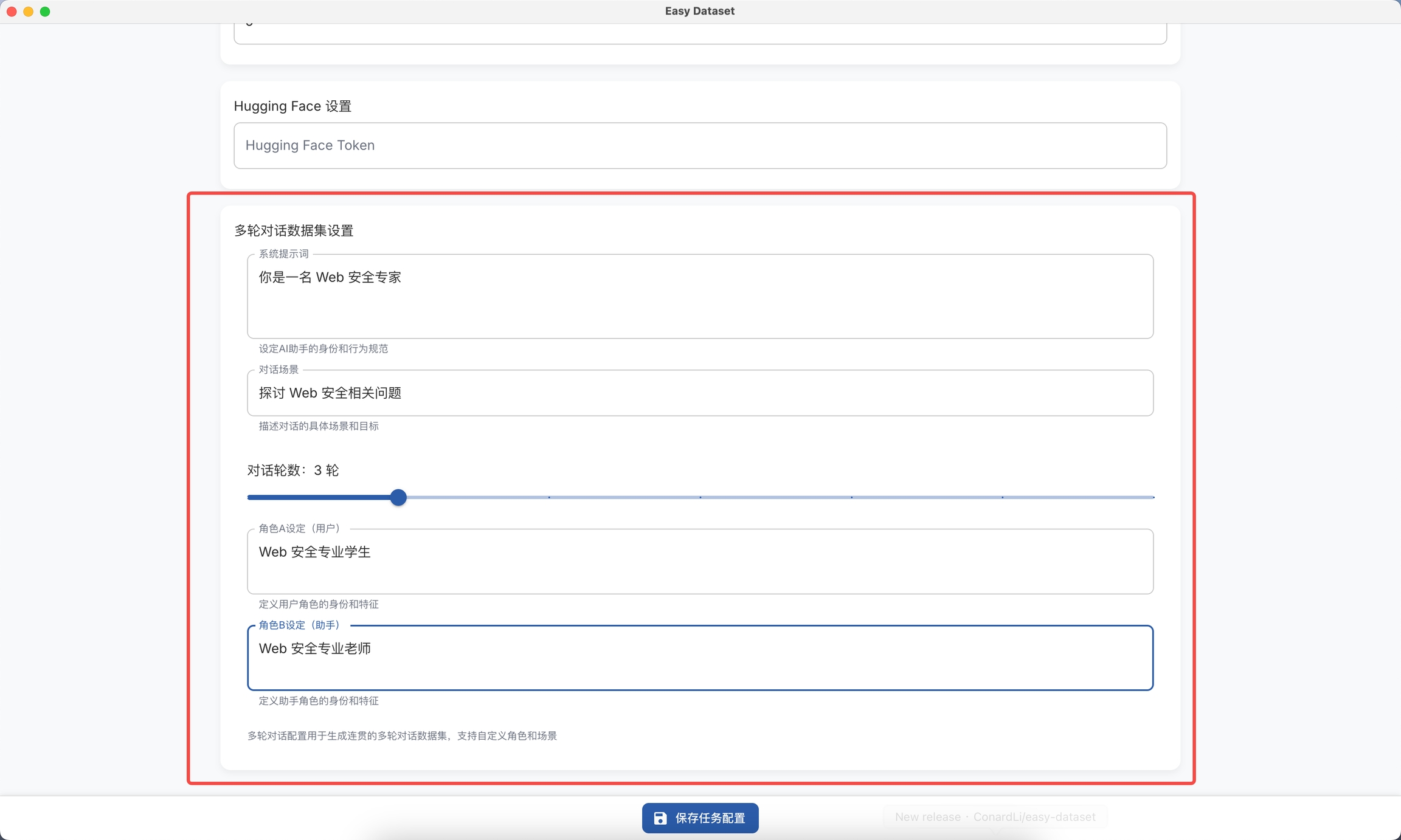
Task: Click the partially visible field at top
Action: (x=699, y=33)
